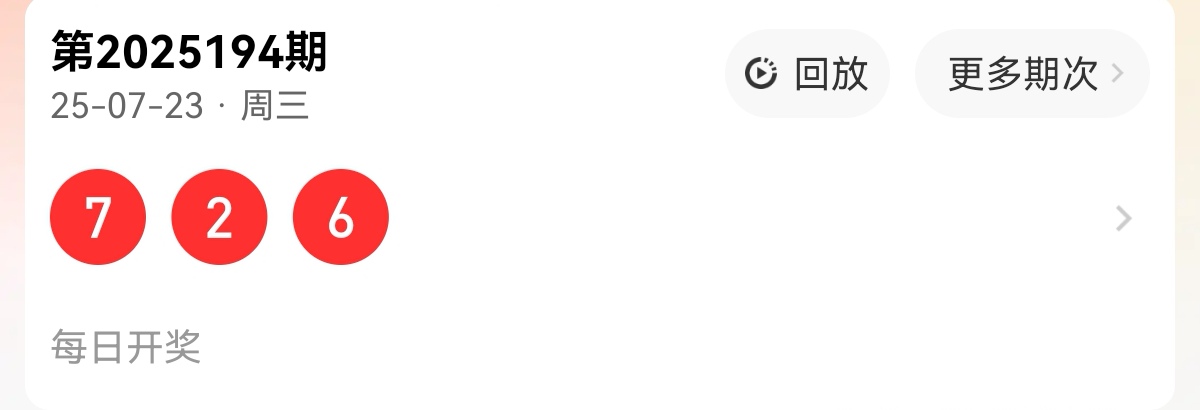The height and width of the screenshot is (410, 1200).
Task: Tap the 回放 text label
Action: click(x=831, y=74)
